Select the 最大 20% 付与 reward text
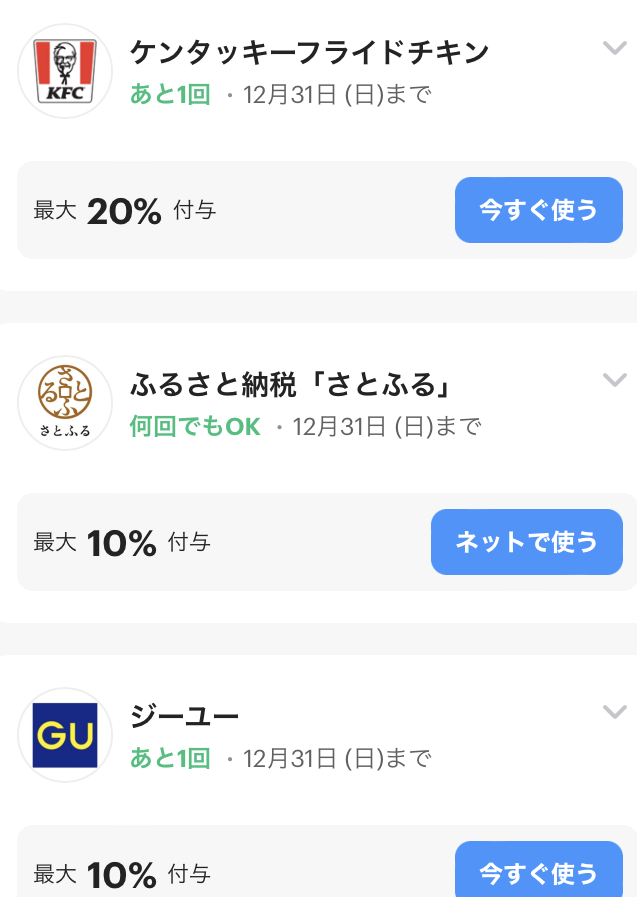This screenshot has height=897, width=637. [125, 211]
